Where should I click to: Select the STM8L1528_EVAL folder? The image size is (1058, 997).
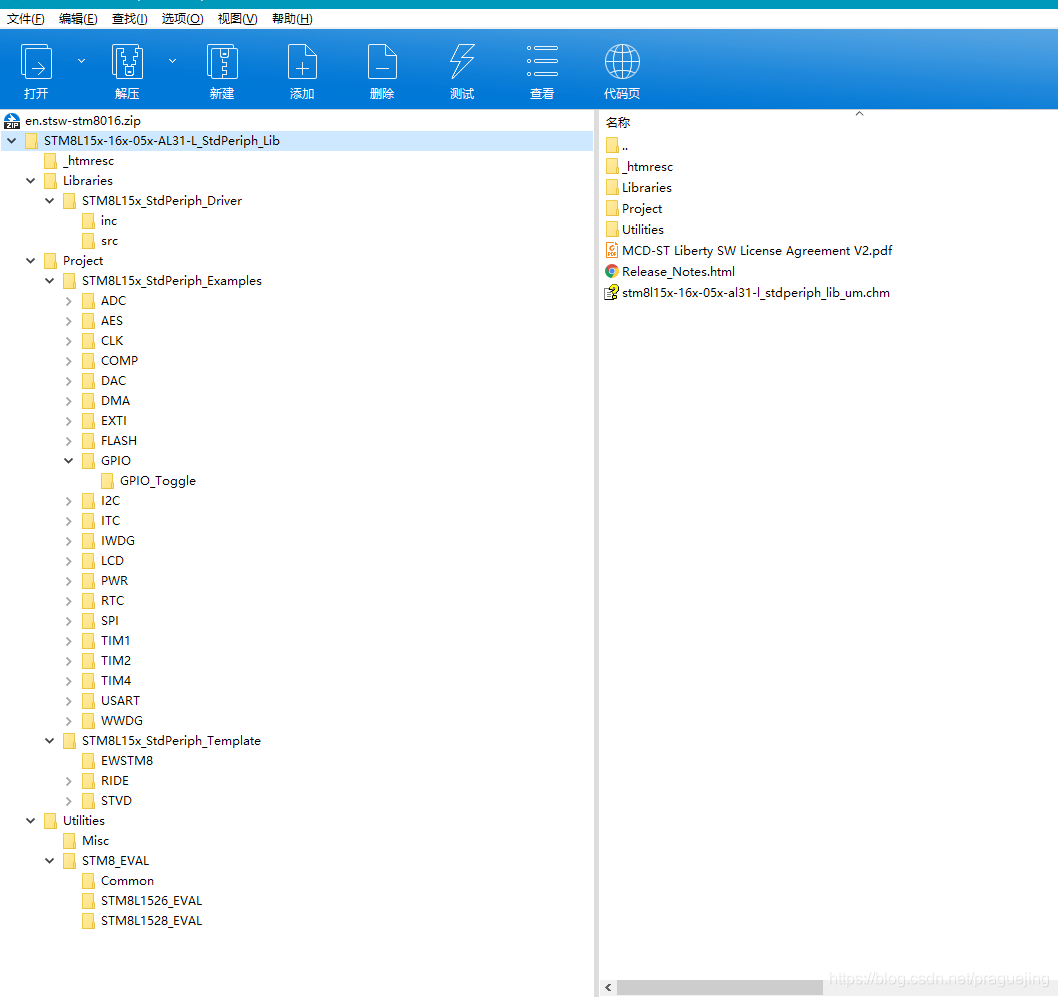tap(151, 921)
